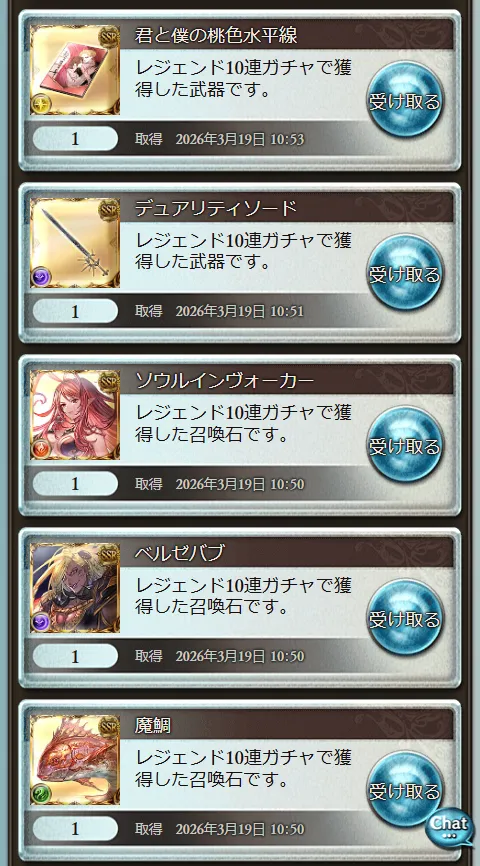Viewport: 480px width, 866px height.
Task: Click the quantity 1 pill under 魔鯛
Action: 75,828
